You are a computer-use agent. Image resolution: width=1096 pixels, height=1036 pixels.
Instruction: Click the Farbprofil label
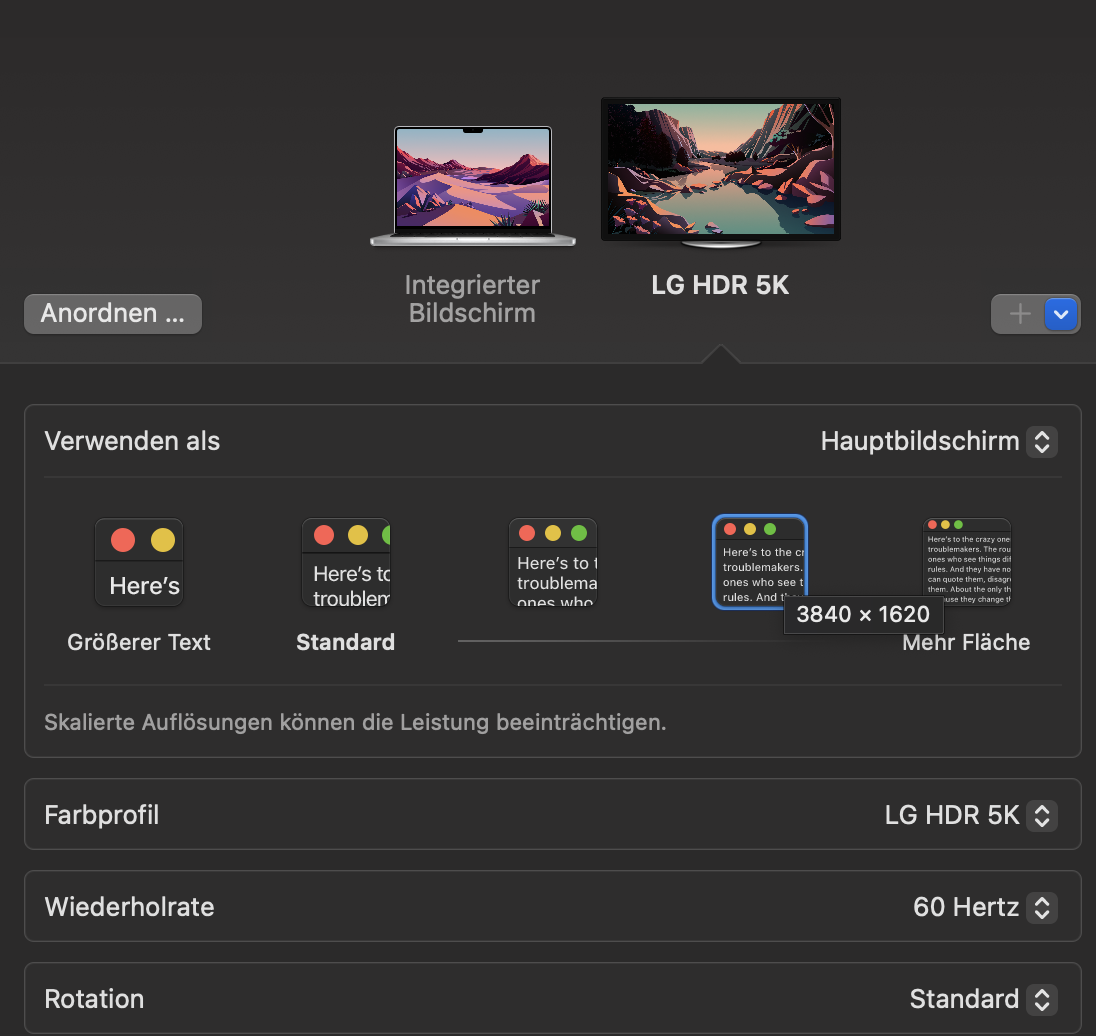[x=102, y=815]
